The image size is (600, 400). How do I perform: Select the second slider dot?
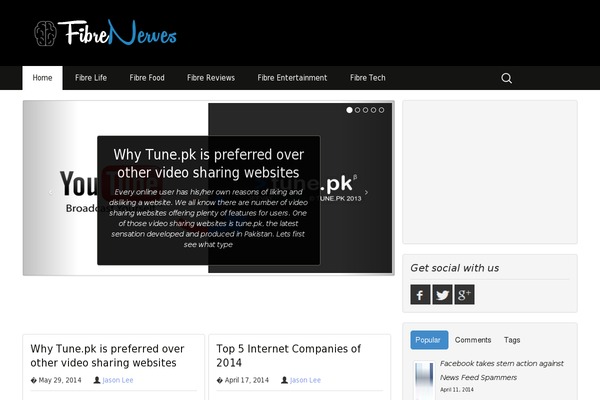click(x=357, y=110)
